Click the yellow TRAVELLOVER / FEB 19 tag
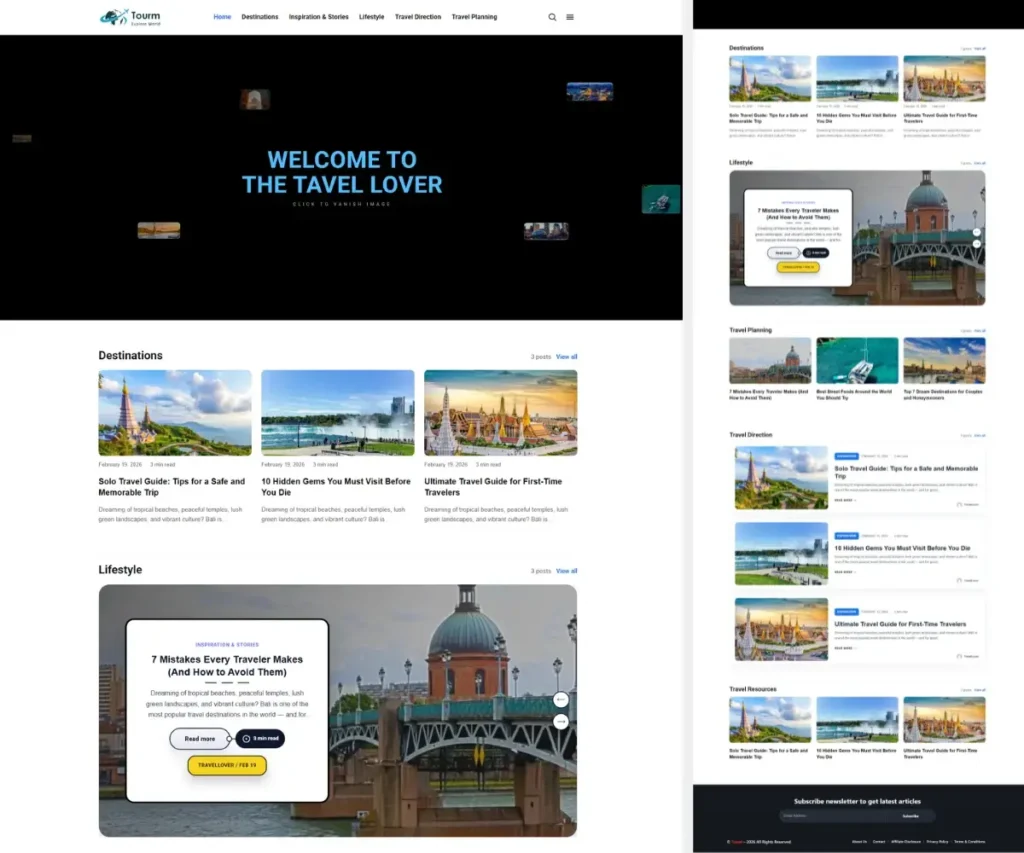Screen dimensions: 1024x853 click(x=227, y=765)
